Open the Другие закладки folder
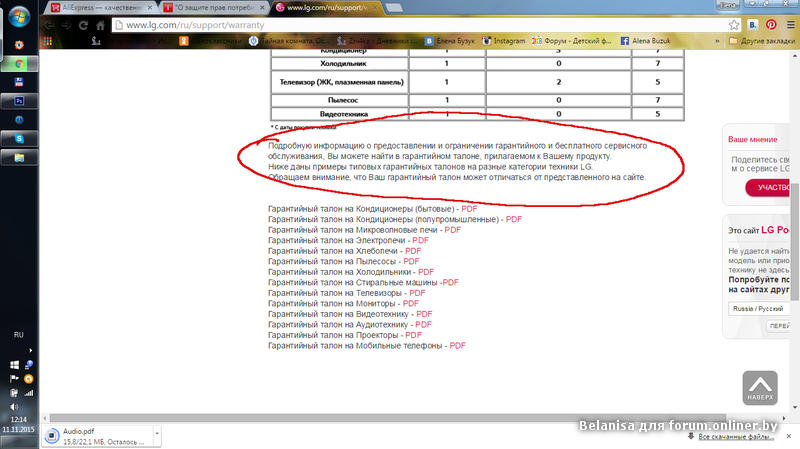 tap(762, 41)
